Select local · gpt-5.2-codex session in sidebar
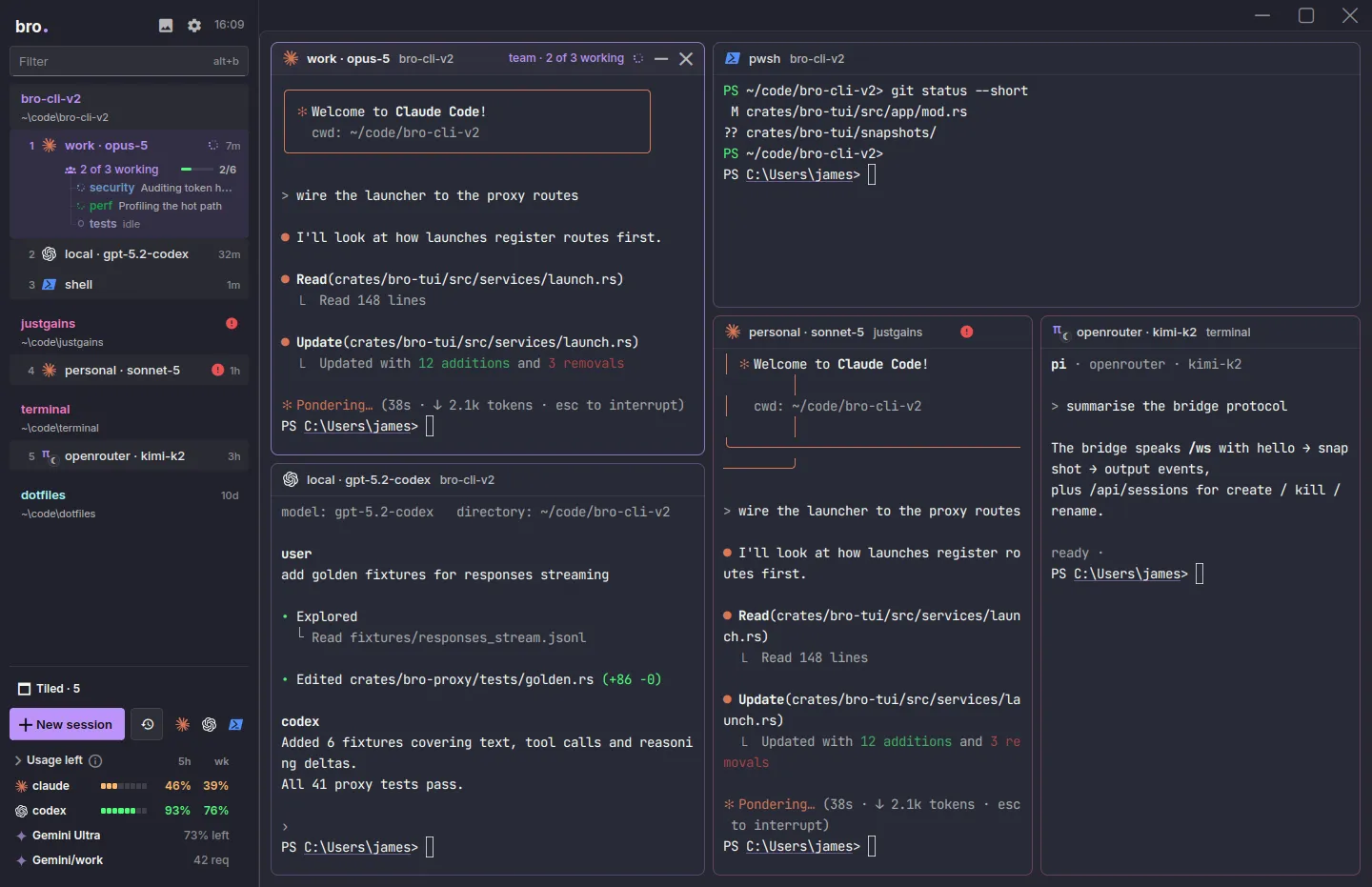 [x=130, y=254]
